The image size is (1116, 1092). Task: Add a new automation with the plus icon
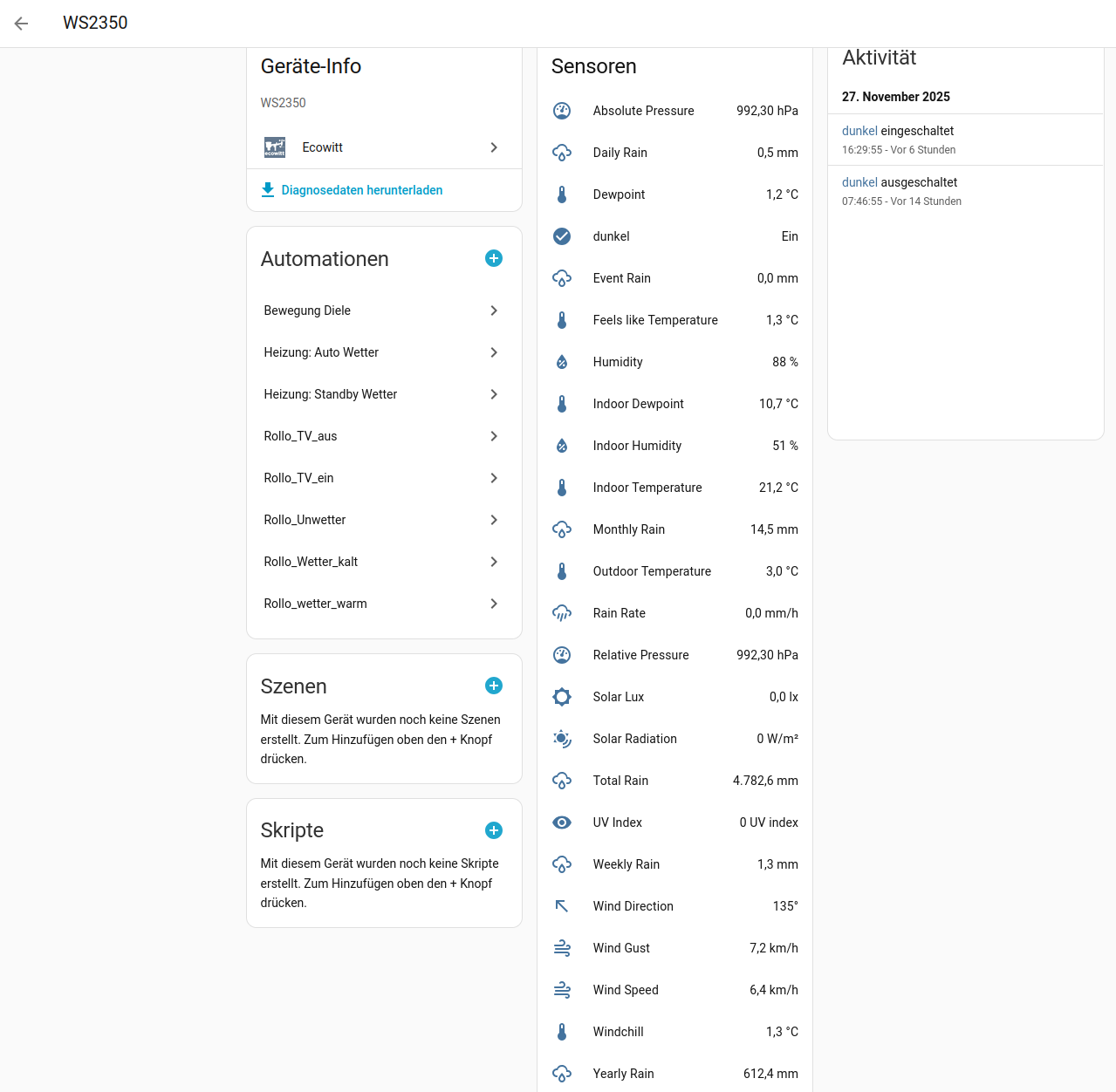(x=494, y=258)
